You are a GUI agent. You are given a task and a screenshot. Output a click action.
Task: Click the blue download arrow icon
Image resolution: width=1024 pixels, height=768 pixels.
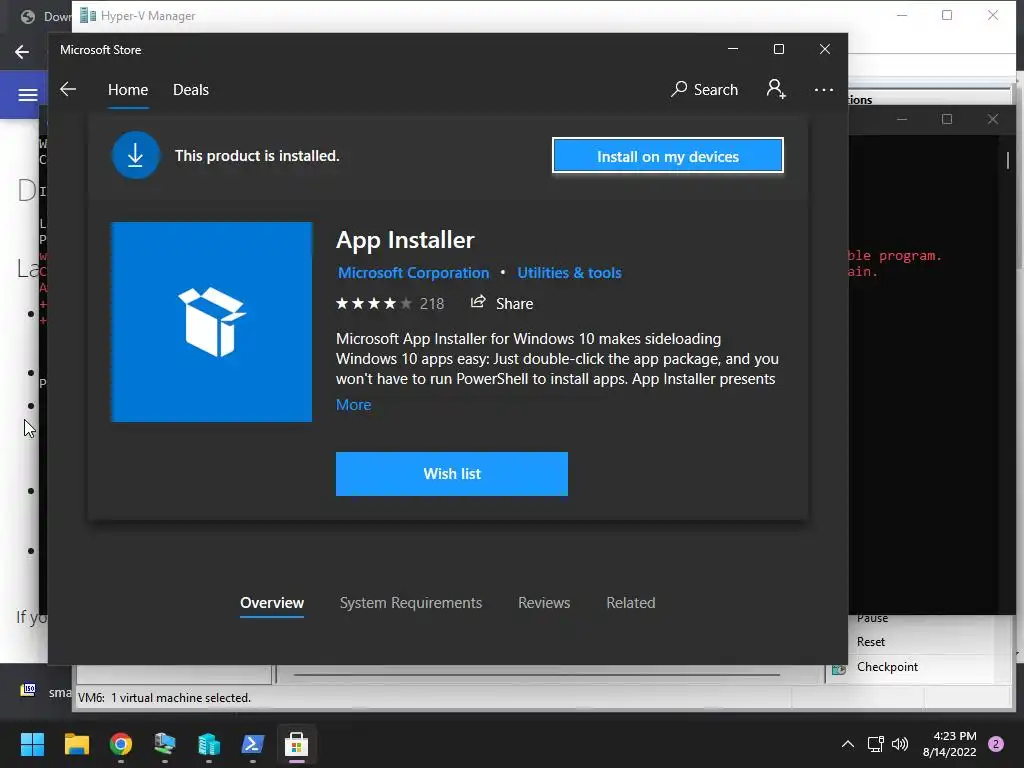coord(135,155)
